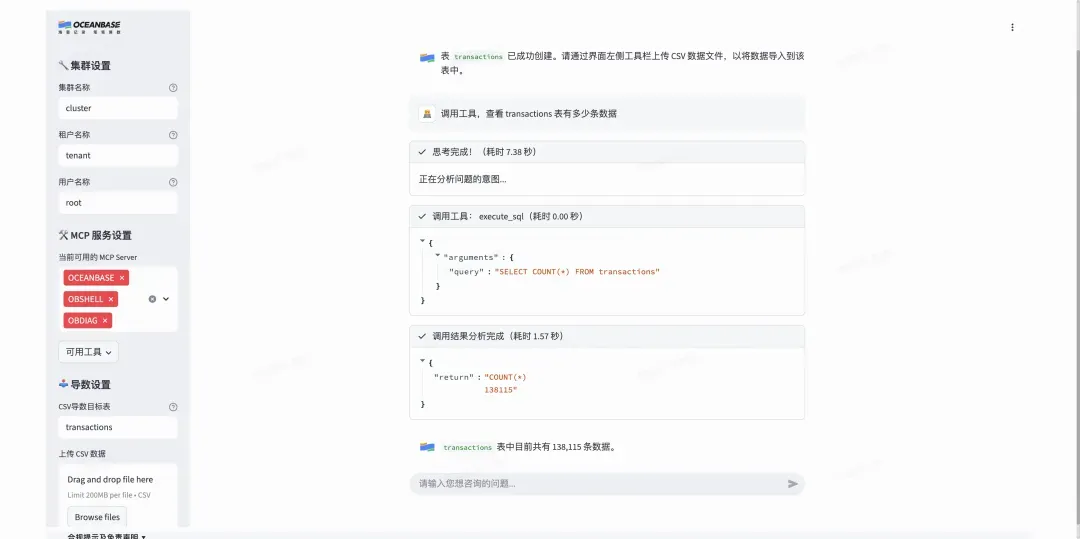Click the assistant avatar beside 已成功创建 reply
Image resolution: width=1080 pixels, height=539 pixels.
[x=427, y=57]
